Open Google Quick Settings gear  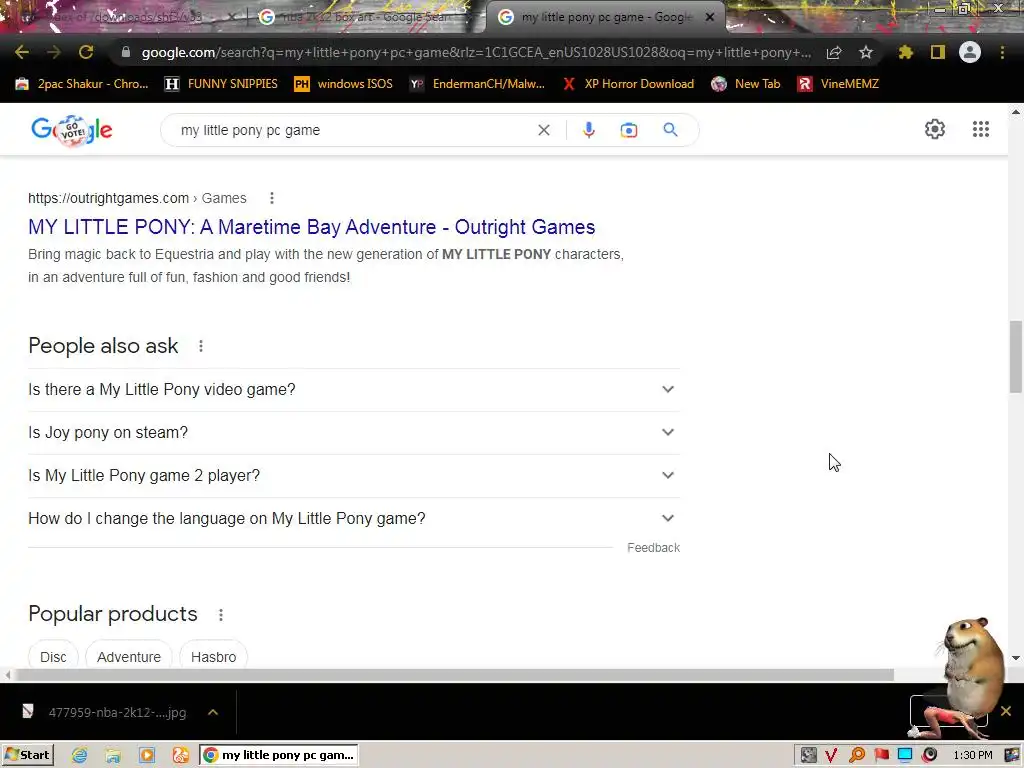(x=935, y=129)
